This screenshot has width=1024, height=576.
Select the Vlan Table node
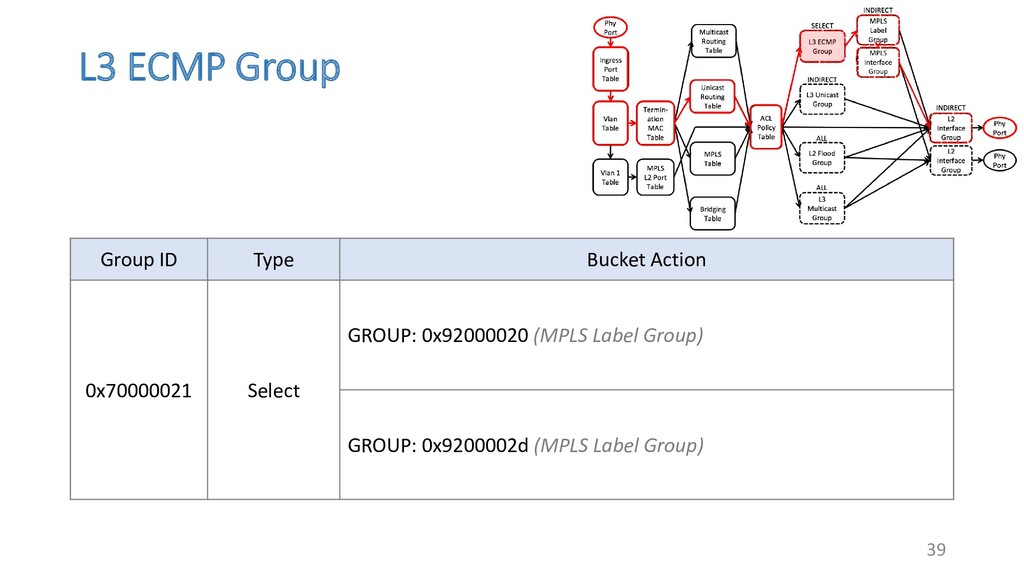click(x=610, y=123)
